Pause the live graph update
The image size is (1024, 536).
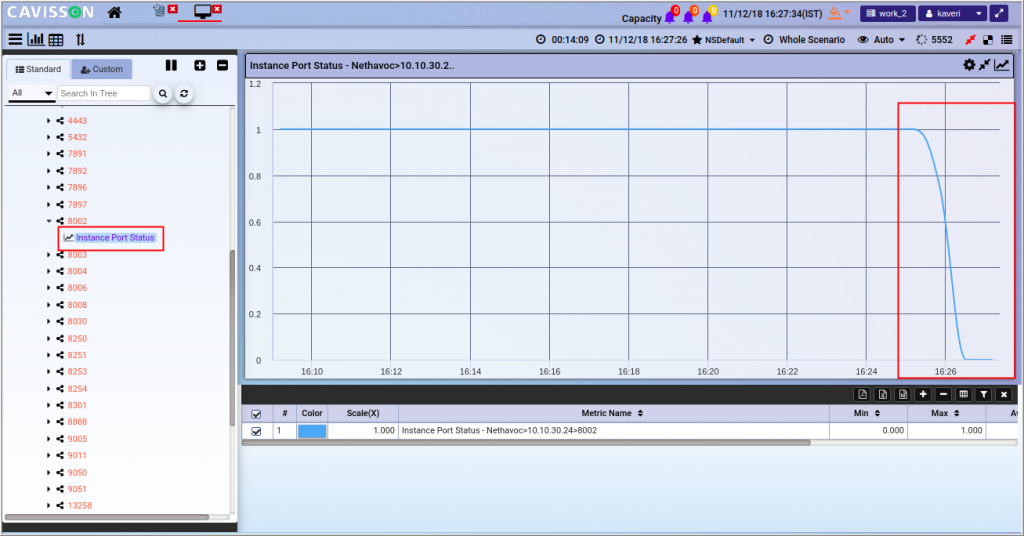click(x=171, y=65)
